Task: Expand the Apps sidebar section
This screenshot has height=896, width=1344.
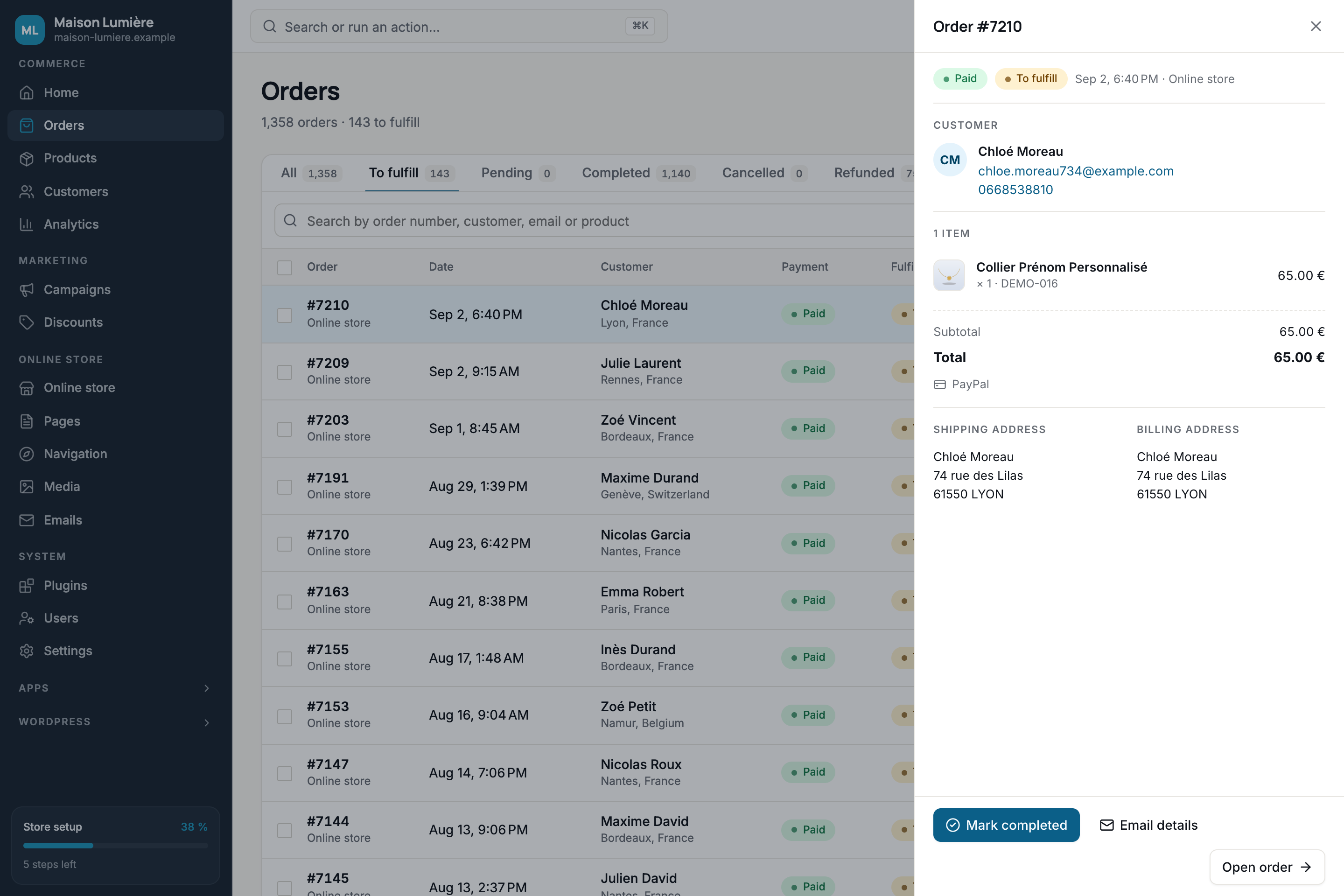Action: [114, 688]
